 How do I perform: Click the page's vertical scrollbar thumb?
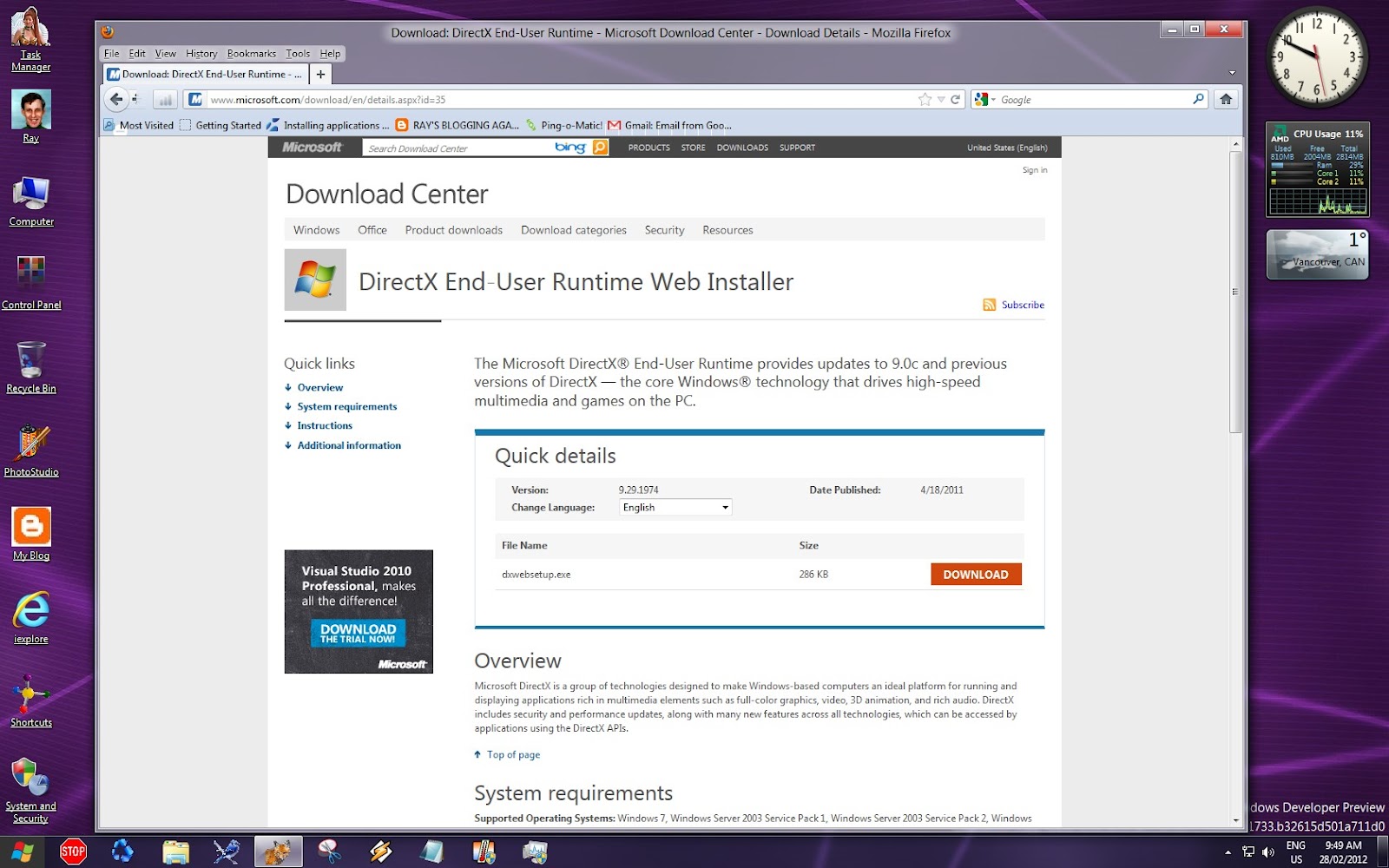tap(1235, 292)
